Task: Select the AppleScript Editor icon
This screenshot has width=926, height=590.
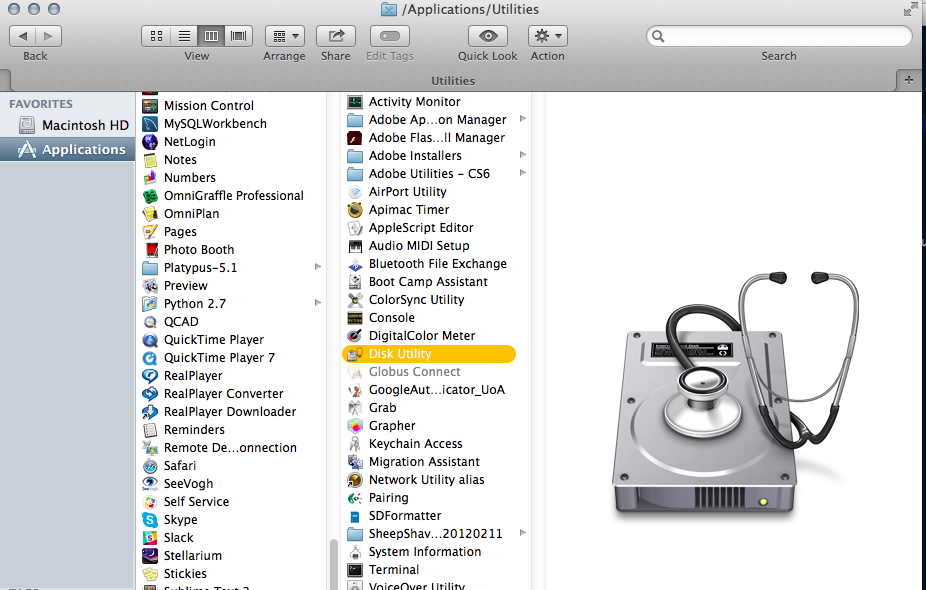Action: pos(355,228)
